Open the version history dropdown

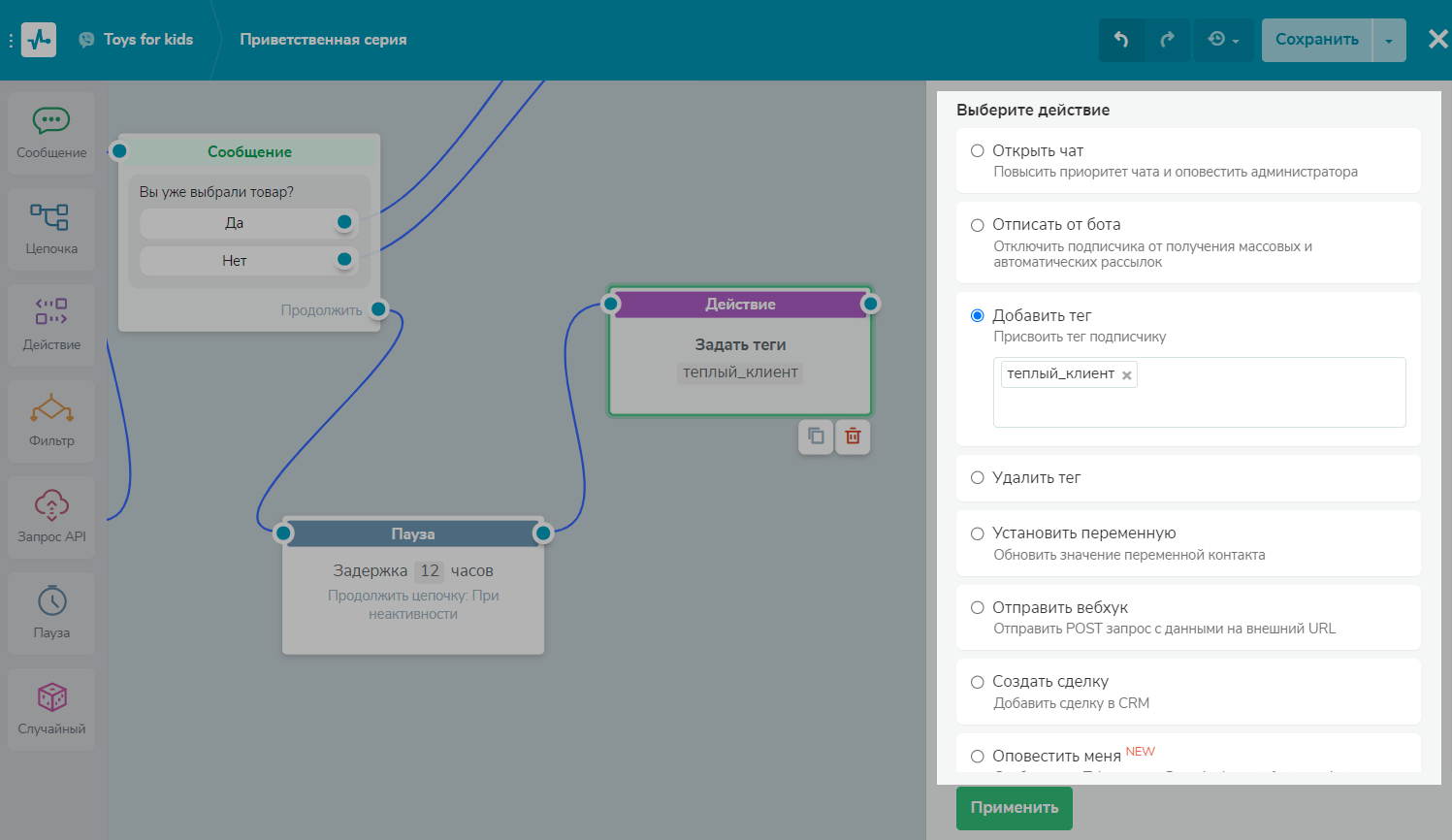1223,40
